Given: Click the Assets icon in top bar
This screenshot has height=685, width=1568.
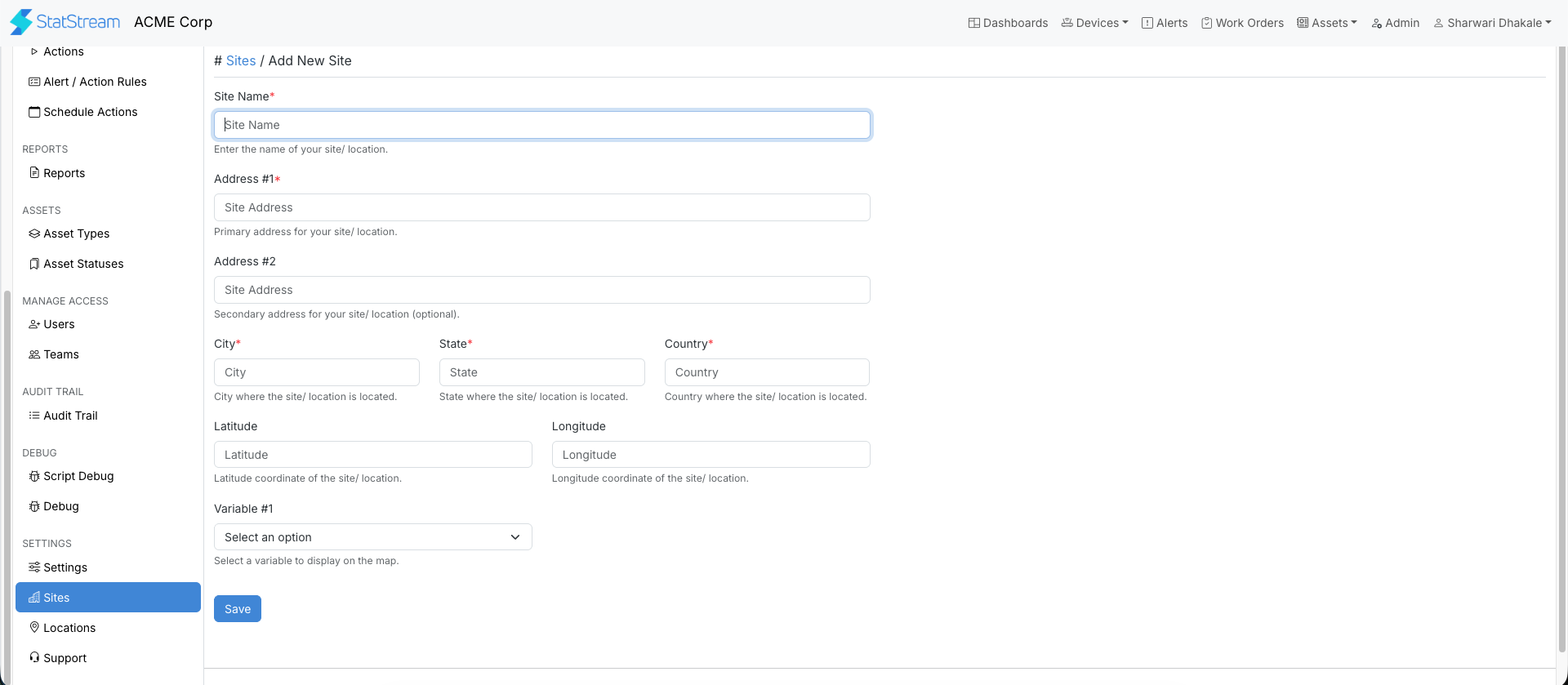Looking at the screenshot, I should click(1303, 23).
